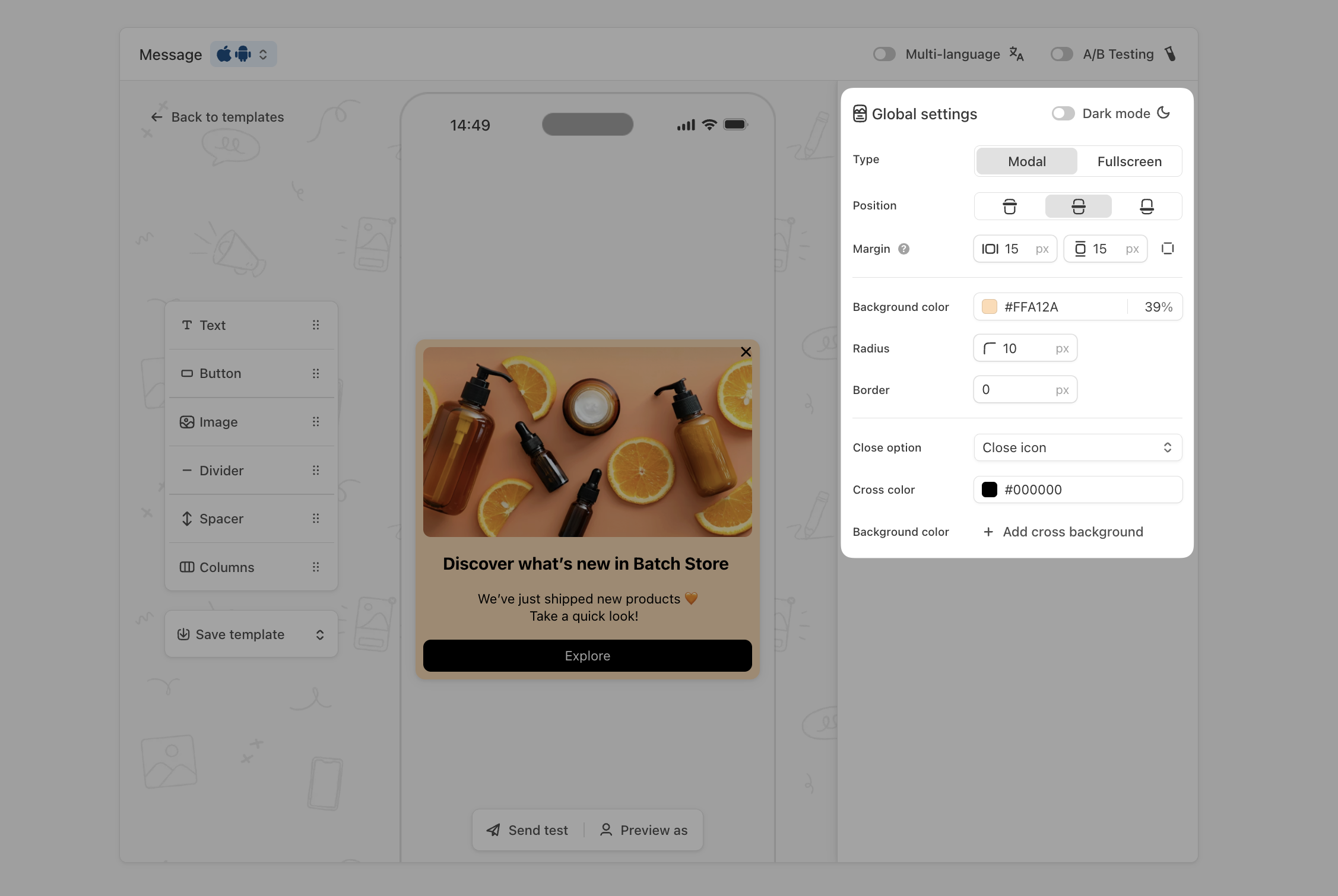Enable Dark mode switch

pyautogui.click(x=1063, y=113)
